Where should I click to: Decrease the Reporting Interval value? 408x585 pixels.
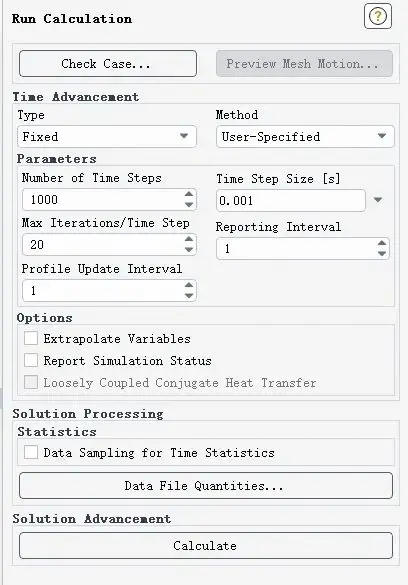point(382,253)
